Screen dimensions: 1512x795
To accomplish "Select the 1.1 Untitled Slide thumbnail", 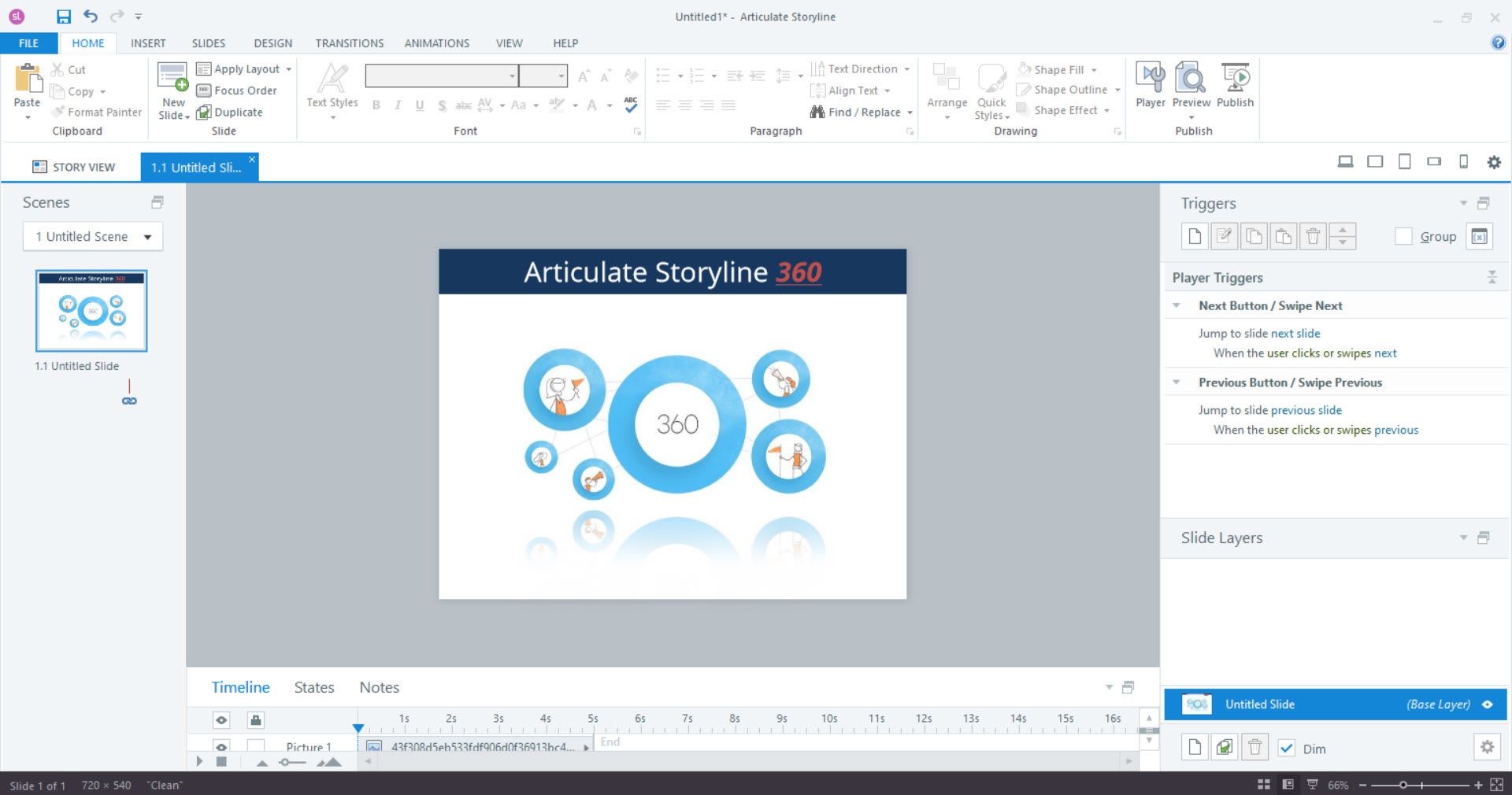I will click(x=91, y=311).
